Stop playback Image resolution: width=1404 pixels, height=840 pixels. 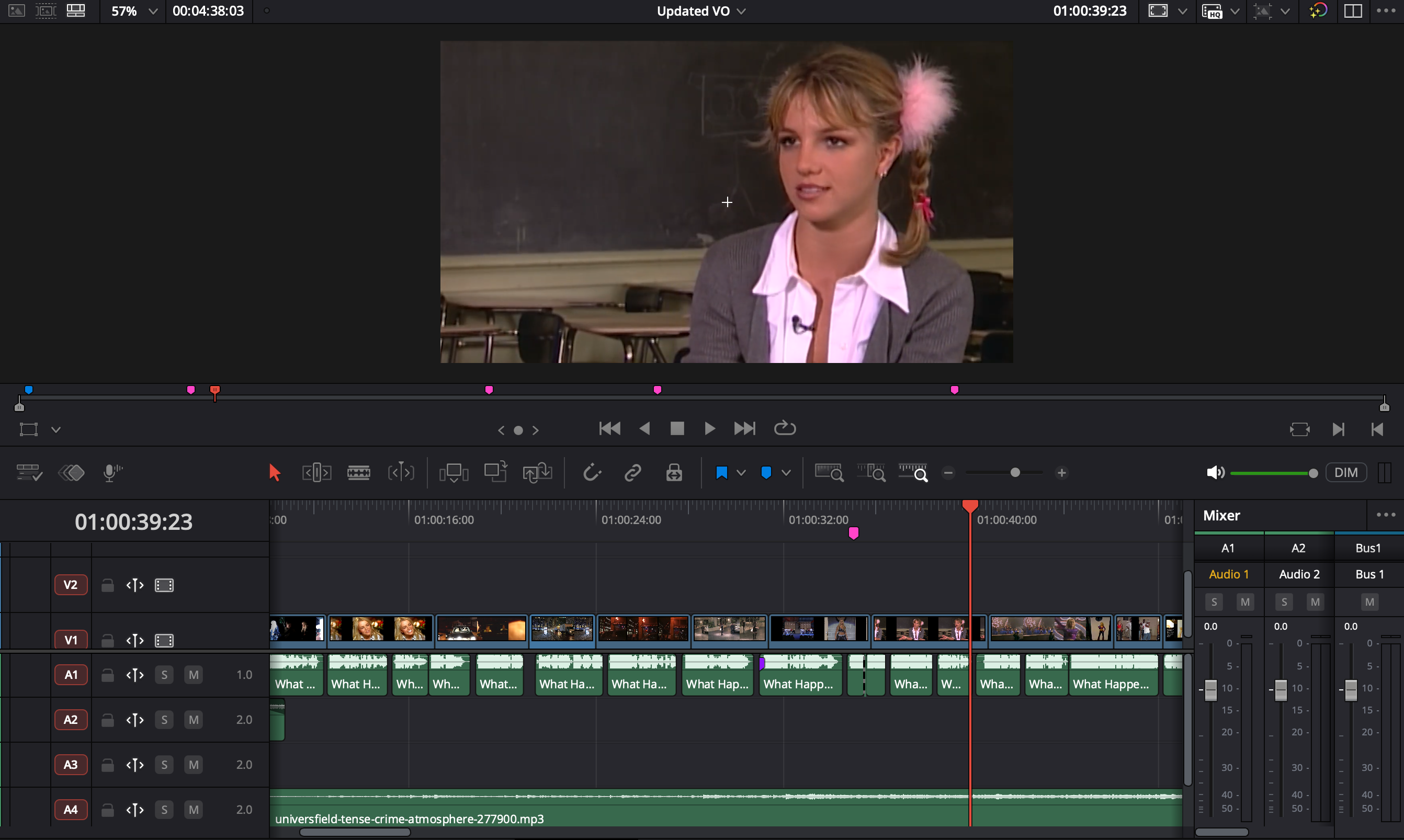(x=677, y=428)
